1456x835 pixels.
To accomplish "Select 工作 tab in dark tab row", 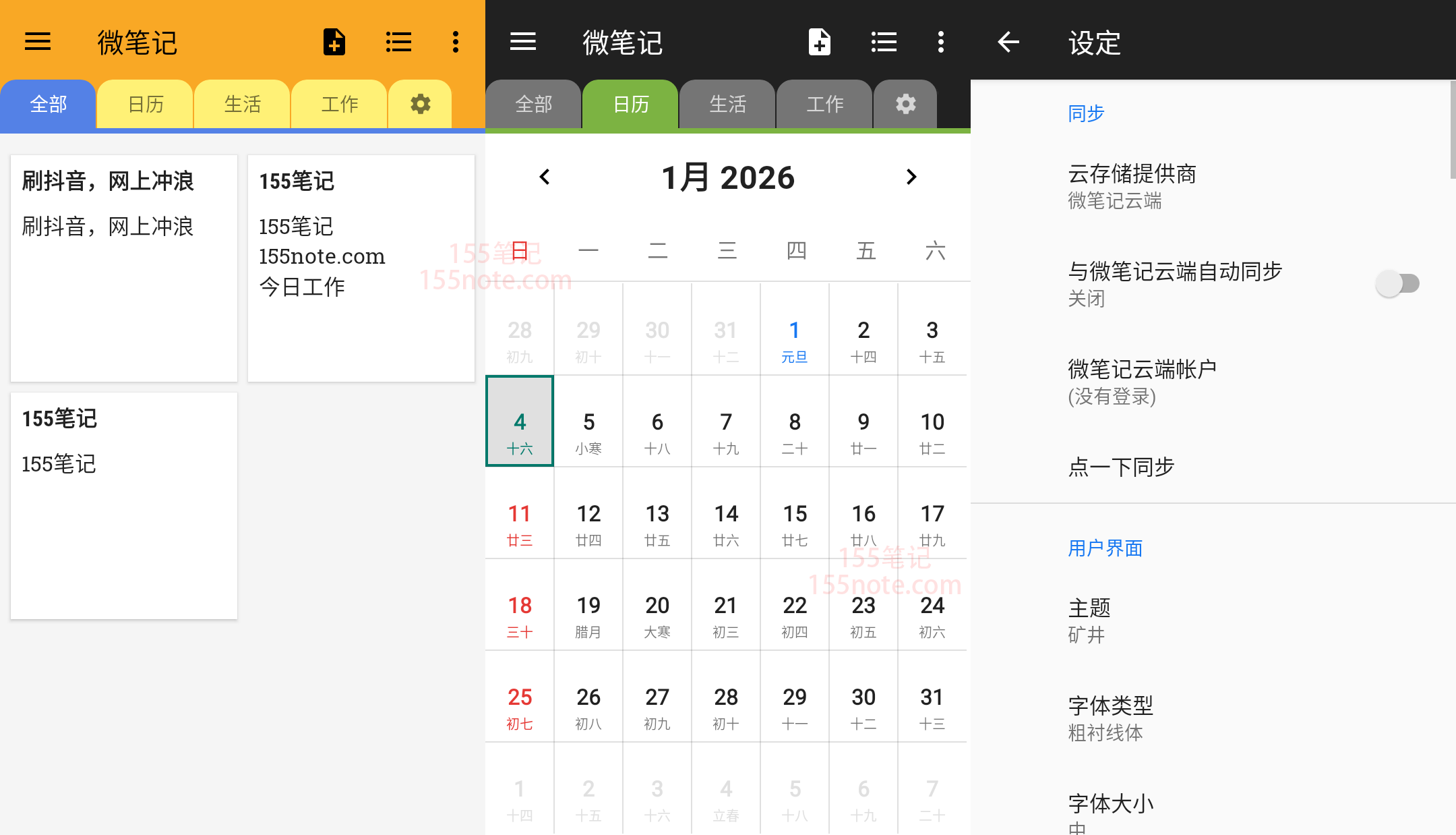I will 824,105.
